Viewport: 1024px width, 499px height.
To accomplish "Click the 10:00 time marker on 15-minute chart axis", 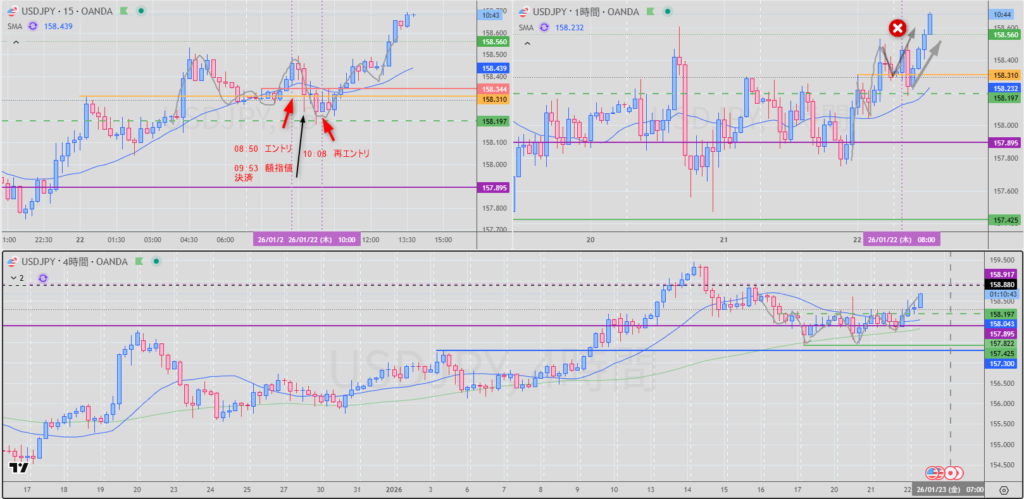I will pos(347,239).
